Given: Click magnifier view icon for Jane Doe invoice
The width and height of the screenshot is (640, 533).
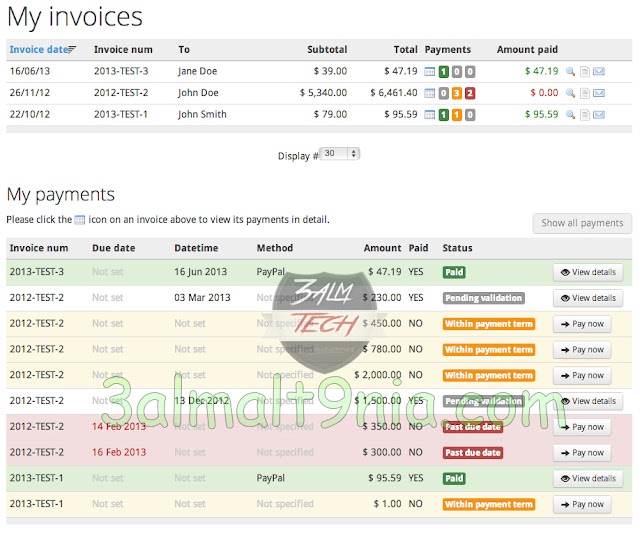Looking at the screenshot, I should click(571, 72).
